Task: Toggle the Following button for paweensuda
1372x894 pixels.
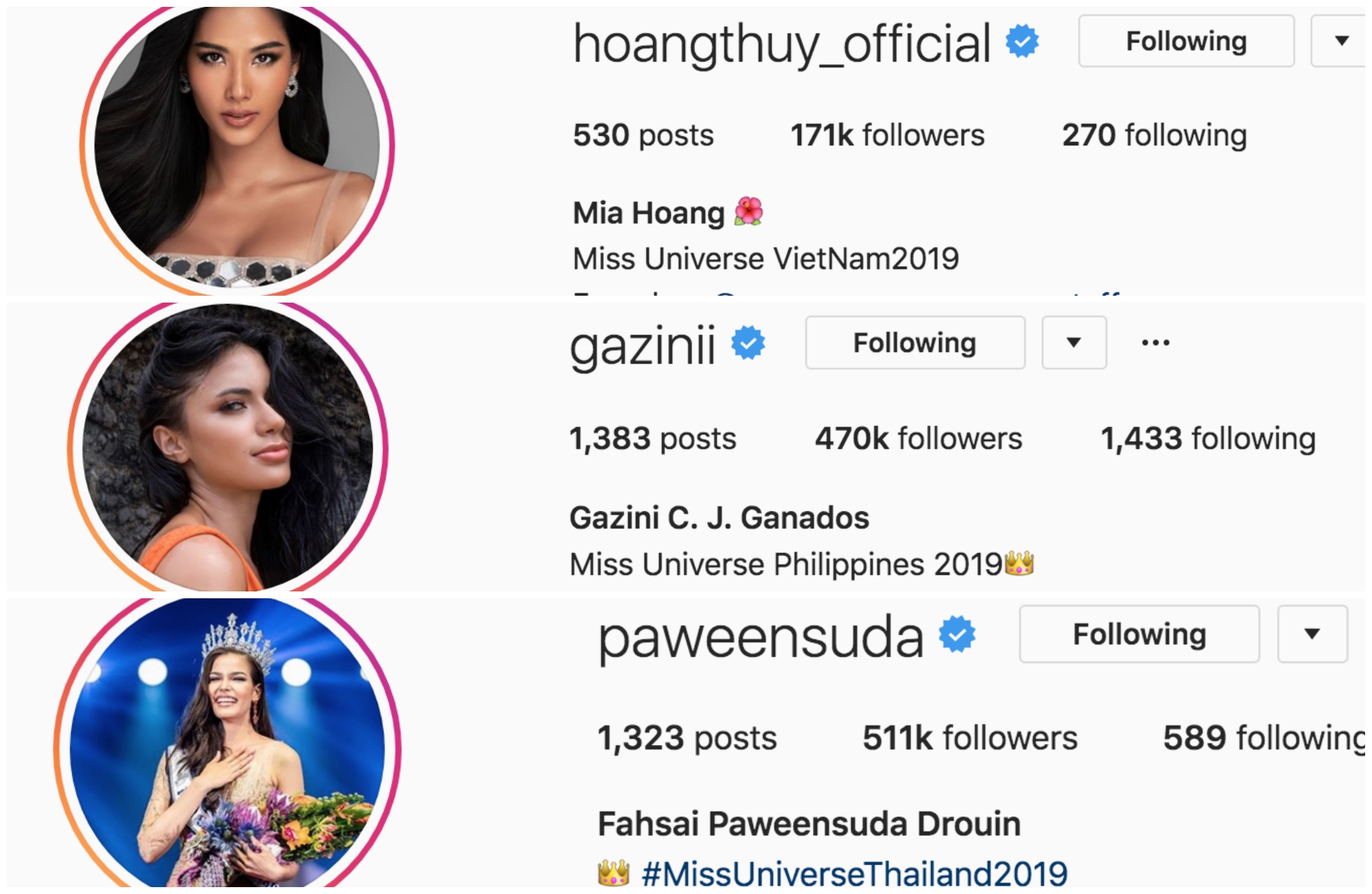Action: [x=1139, y=634]
